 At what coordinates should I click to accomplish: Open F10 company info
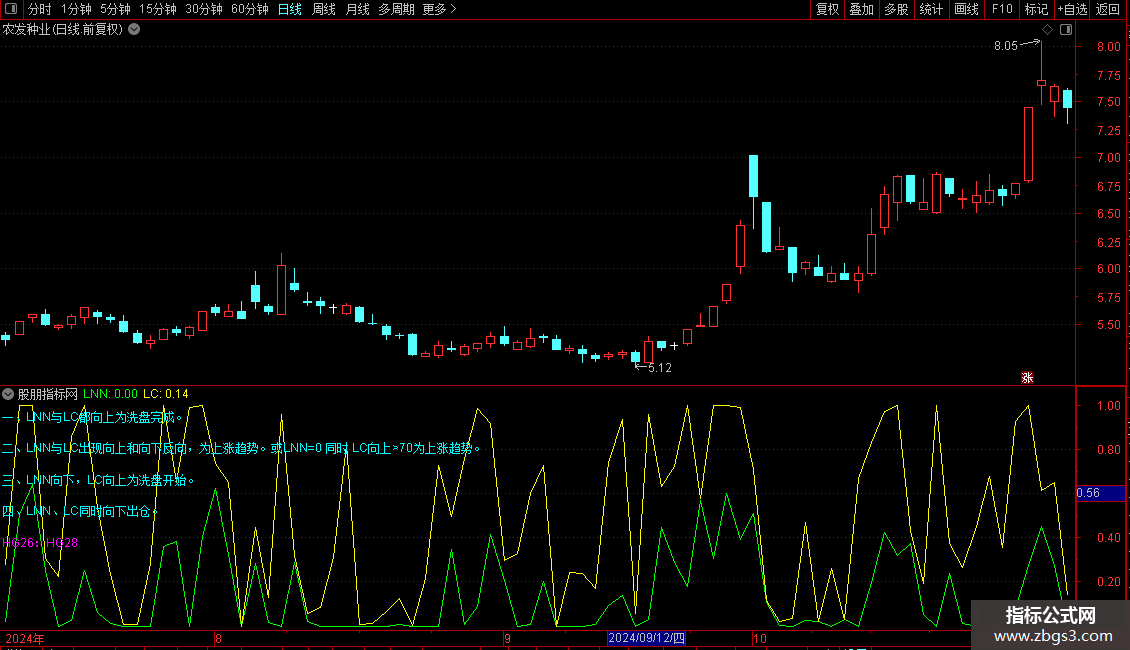(x=1002, y=9)
